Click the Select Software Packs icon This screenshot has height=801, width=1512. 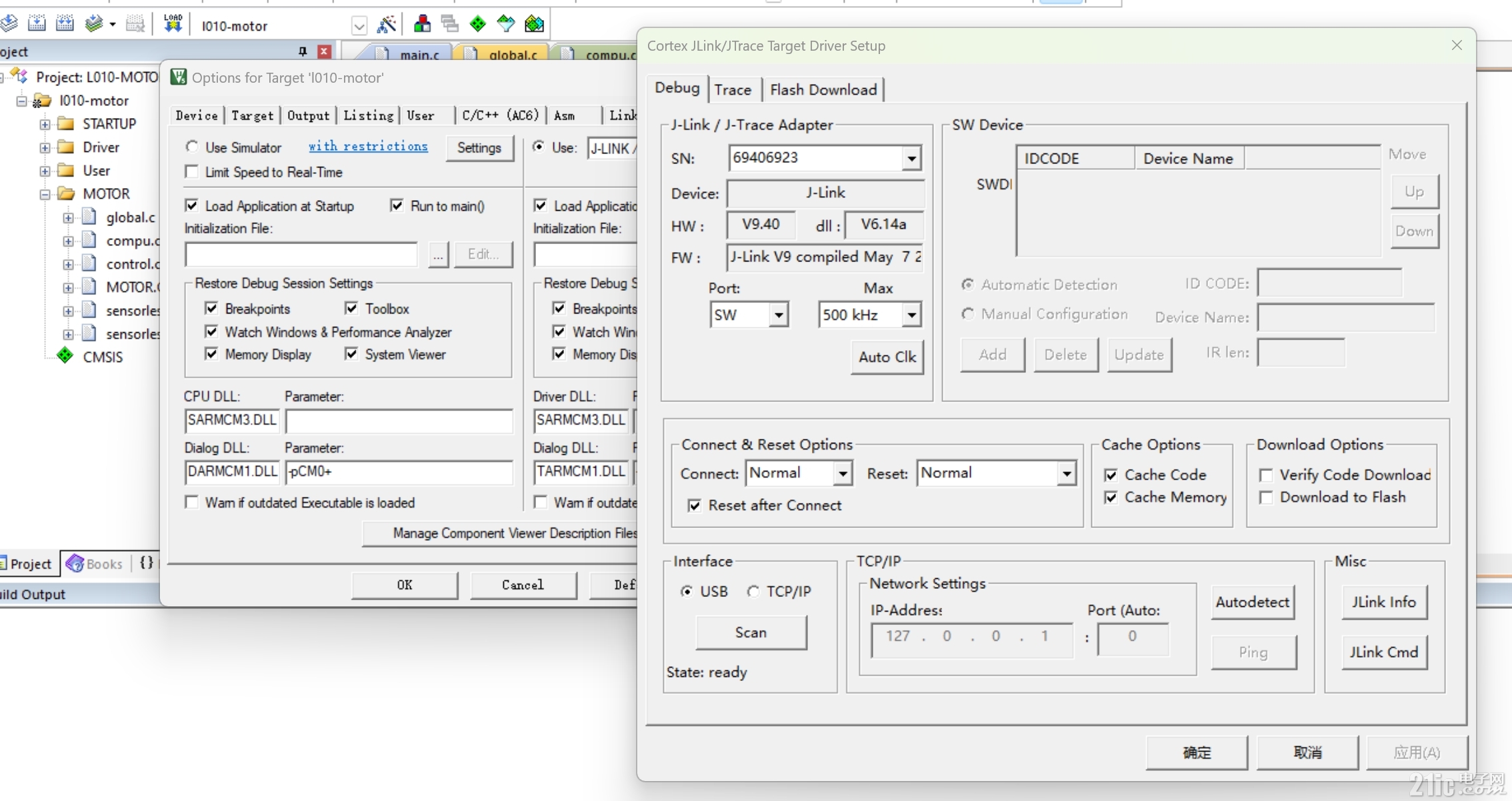pos(506,24)
